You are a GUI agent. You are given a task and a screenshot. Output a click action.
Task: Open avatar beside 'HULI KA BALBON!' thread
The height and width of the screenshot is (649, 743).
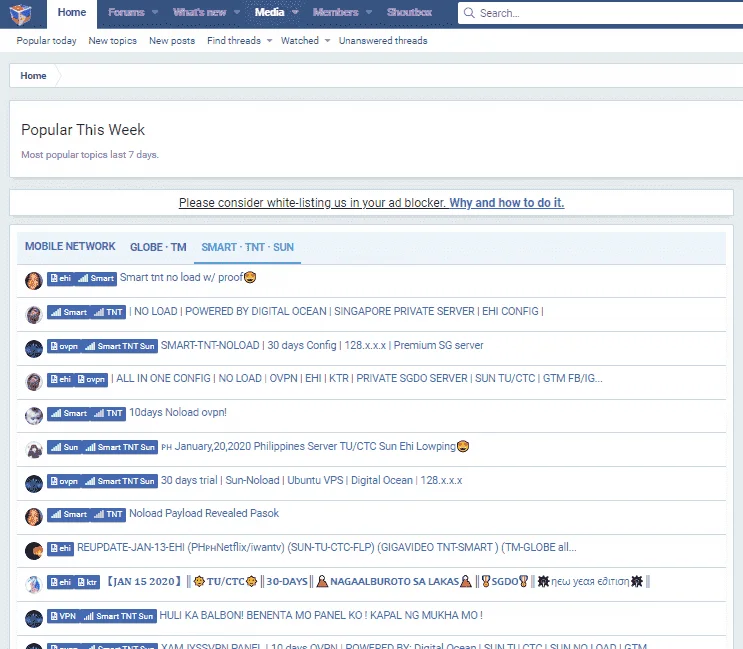click(34, 619)
